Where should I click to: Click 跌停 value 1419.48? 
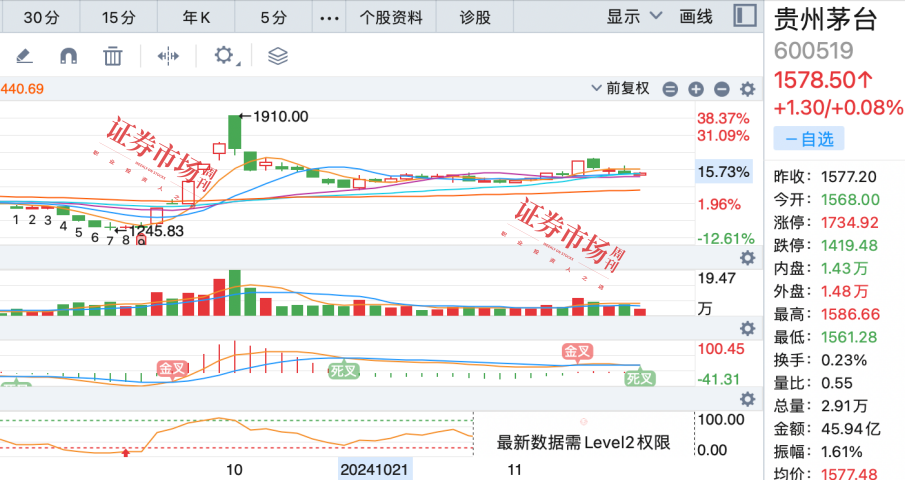[x=849, y=245]
